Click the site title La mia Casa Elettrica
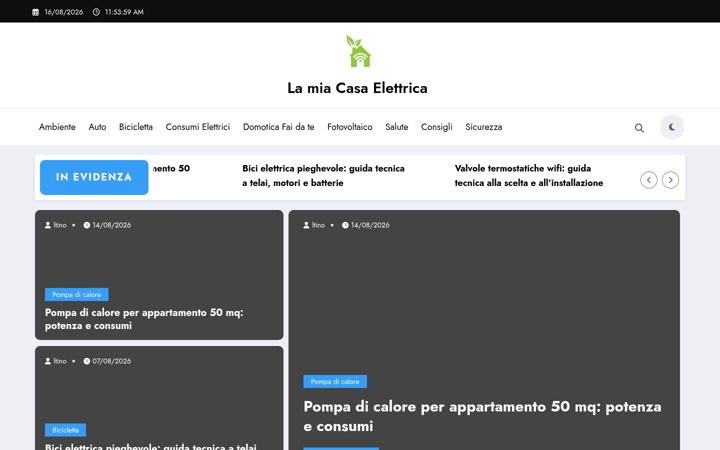Viewport: 720px width, 450px height. [x=357, y=88]
